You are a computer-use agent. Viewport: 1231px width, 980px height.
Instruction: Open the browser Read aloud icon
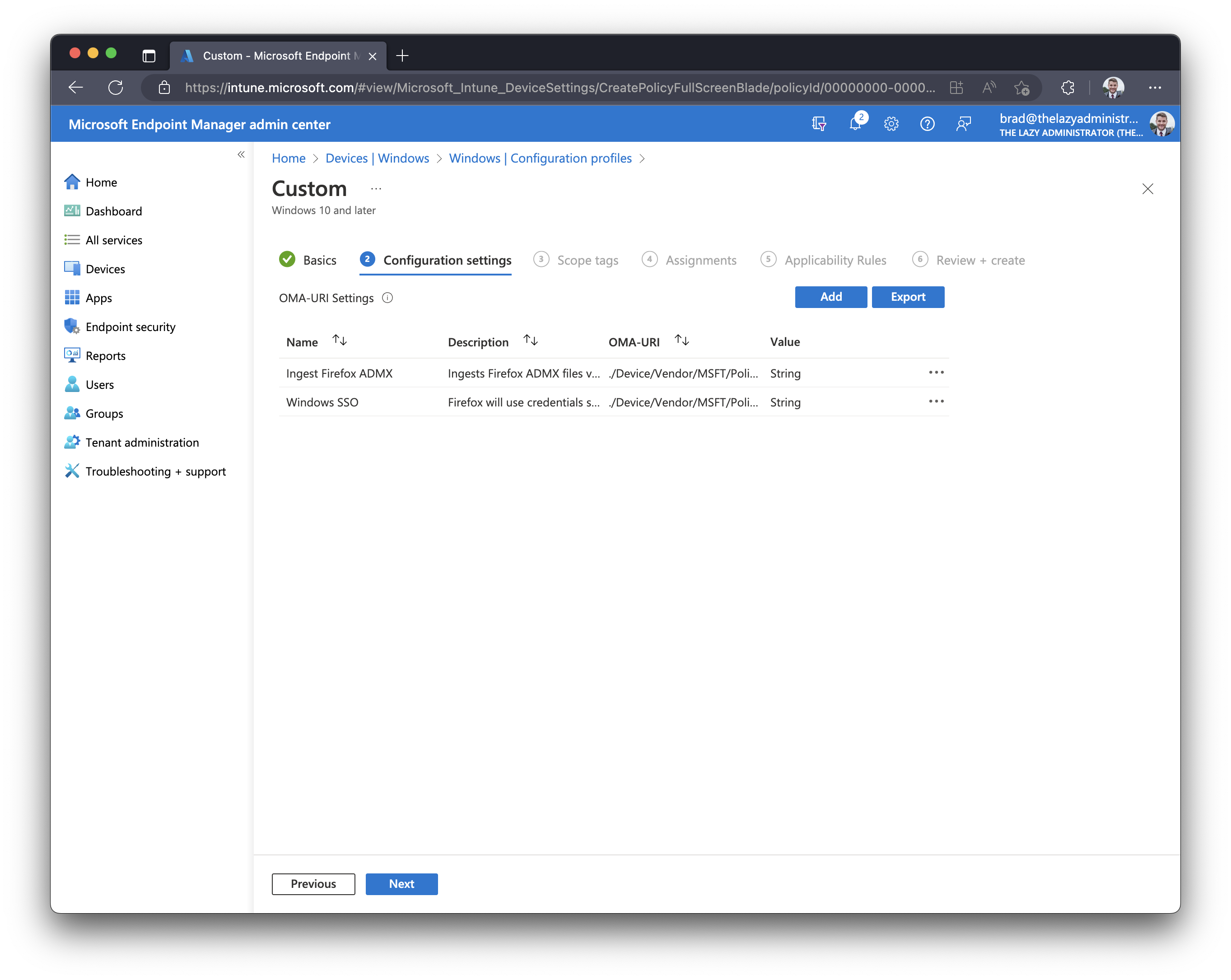coord(989,87)
